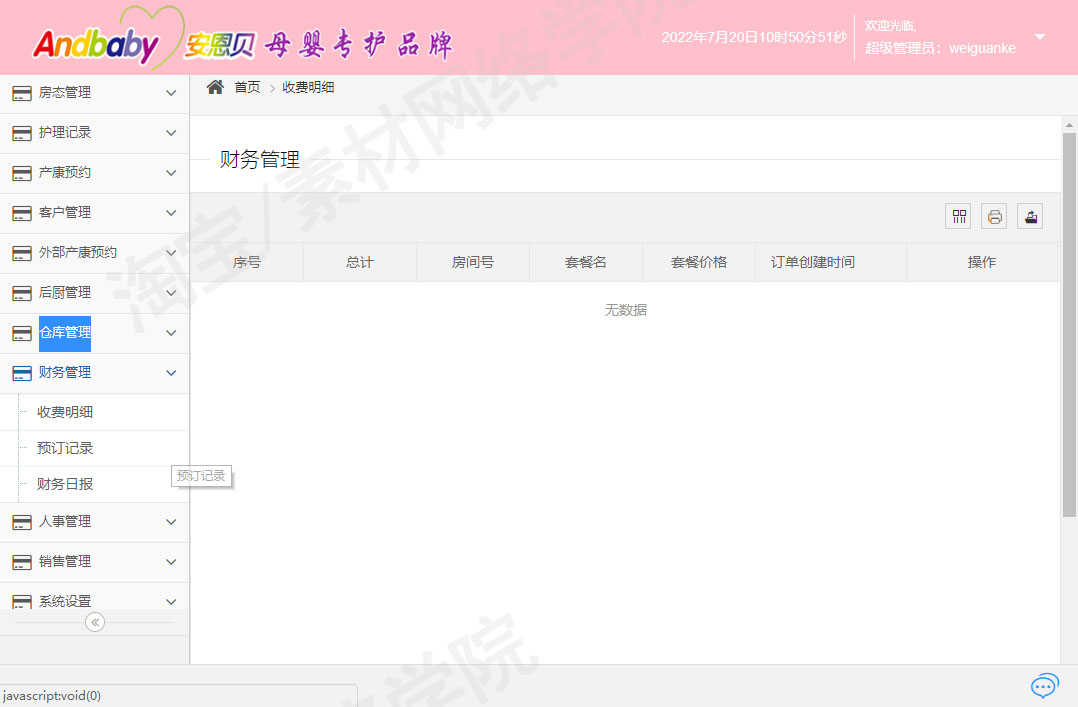
Task: Expand the 护理记录 chevron
Action: tap(171, 133)
